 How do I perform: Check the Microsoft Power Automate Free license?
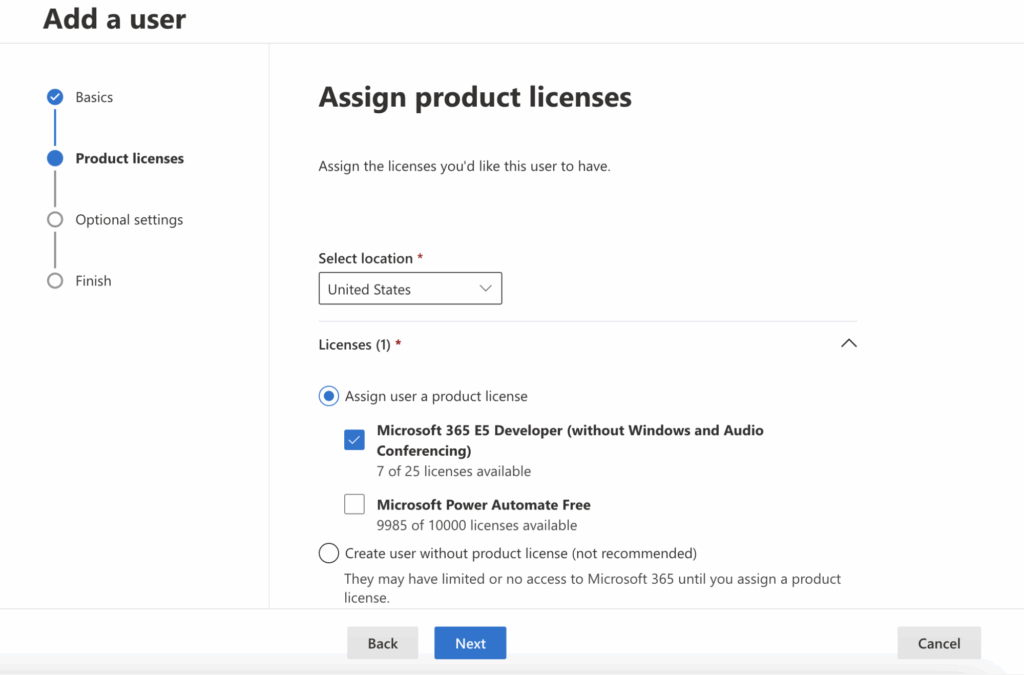coord(354,504)
